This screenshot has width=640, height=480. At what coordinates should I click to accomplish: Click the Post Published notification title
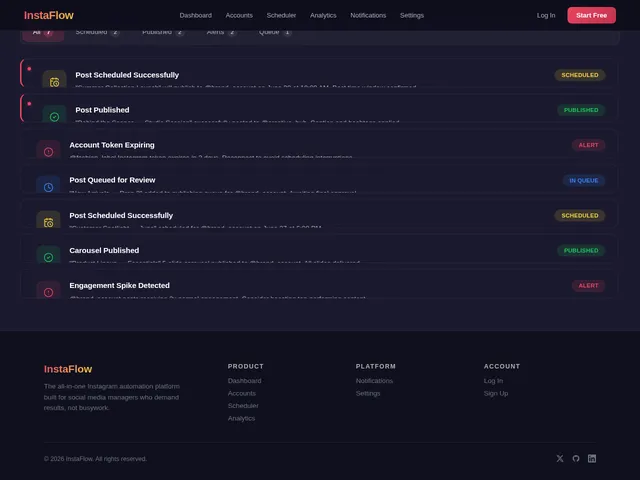(x=102, y=110)
